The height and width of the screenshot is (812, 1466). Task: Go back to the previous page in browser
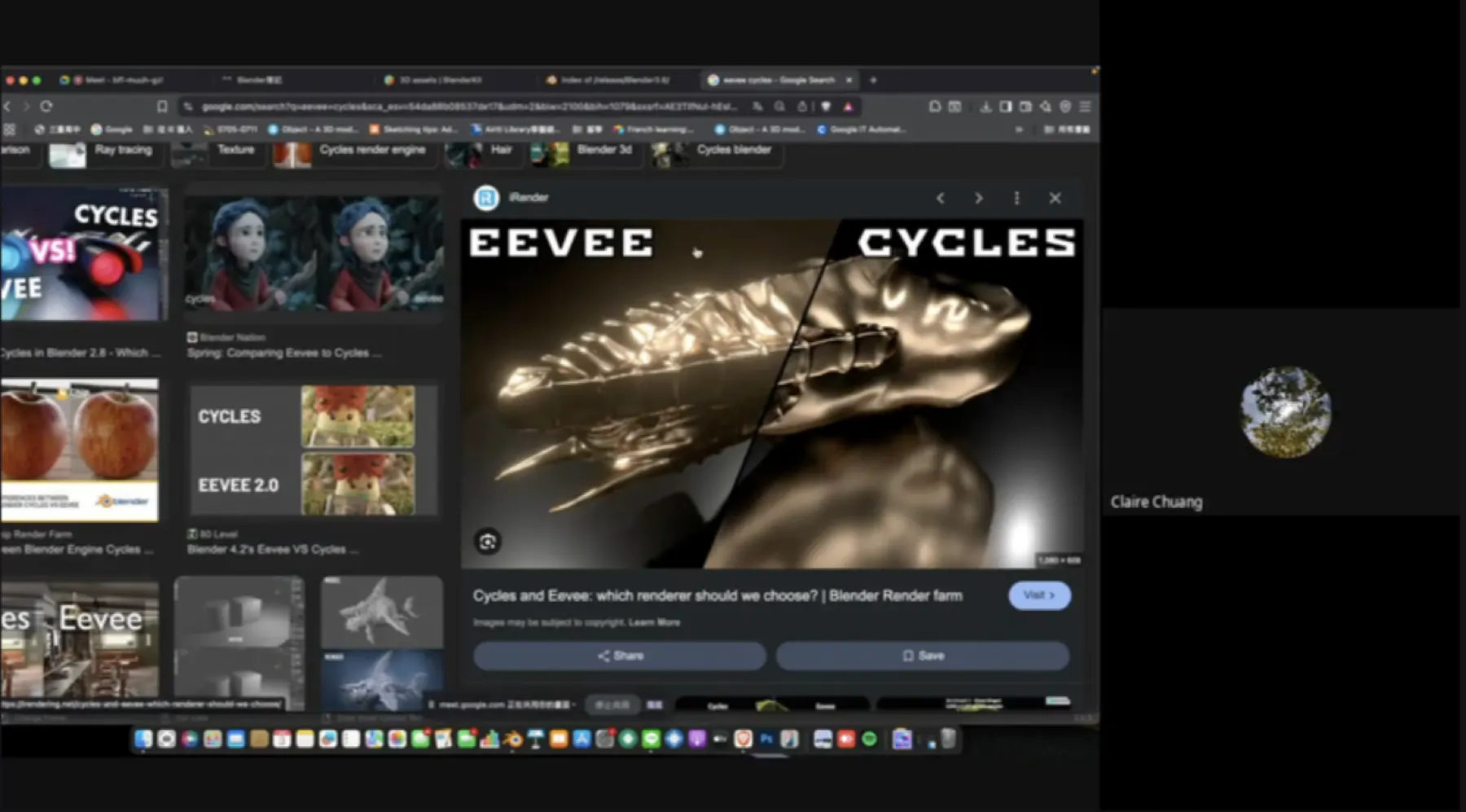pyautogui.click(x=7, y=107)
